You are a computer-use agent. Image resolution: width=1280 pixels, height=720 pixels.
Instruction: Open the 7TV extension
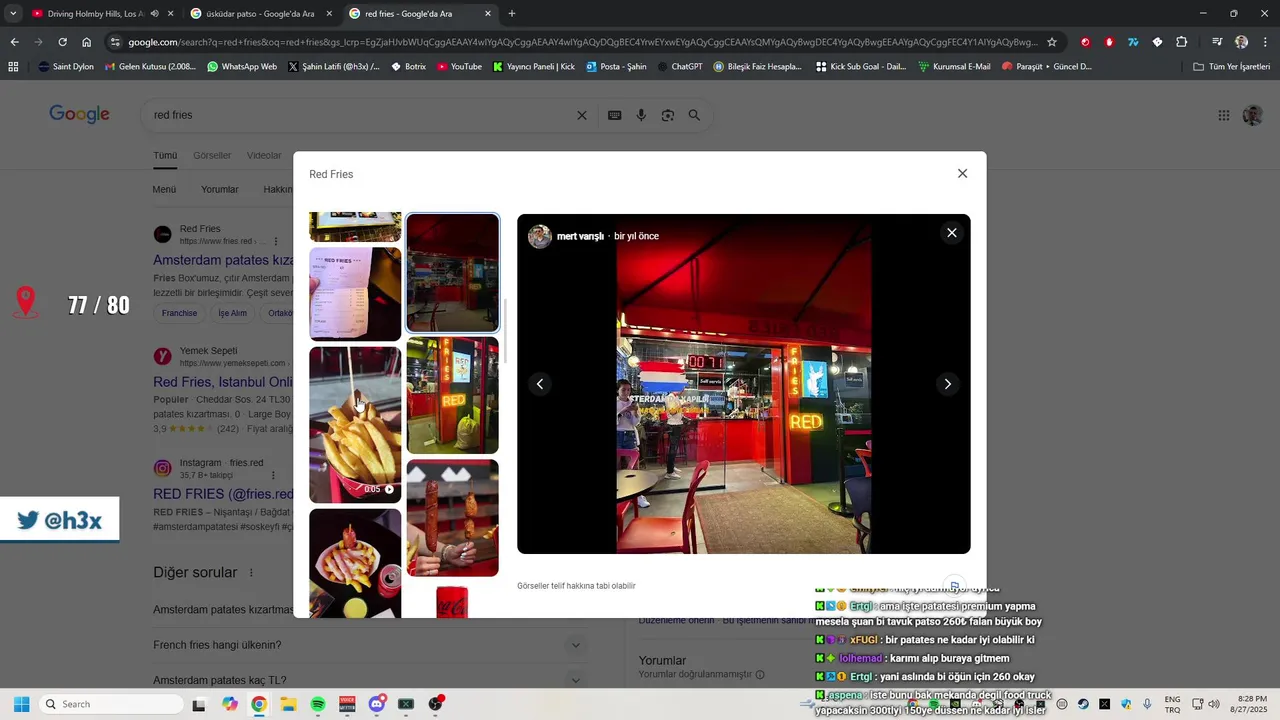coord(1133,42)
